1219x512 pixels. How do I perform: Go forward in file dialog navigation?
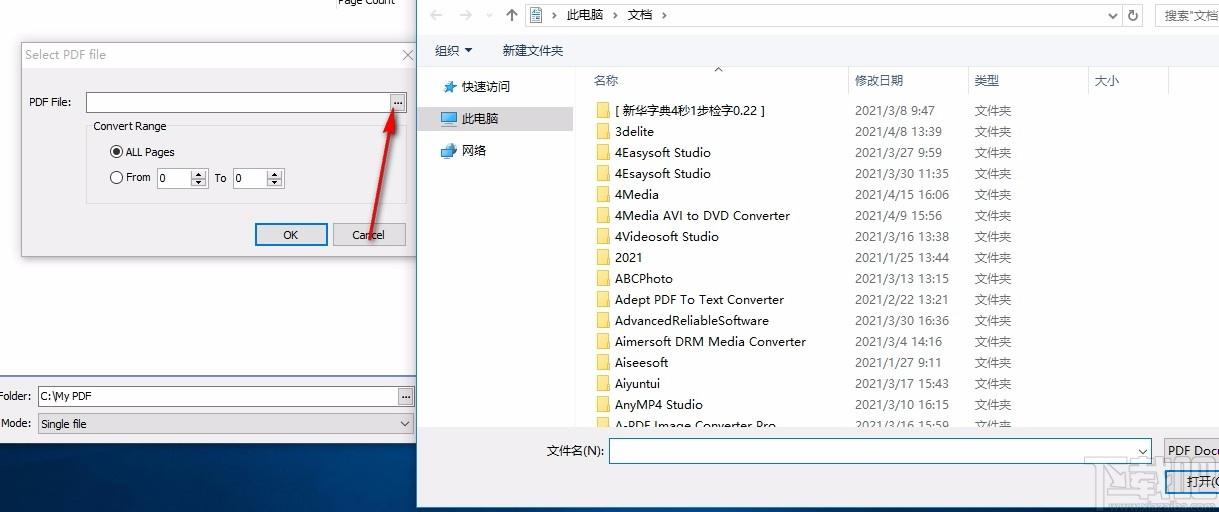tap(466, 15)
